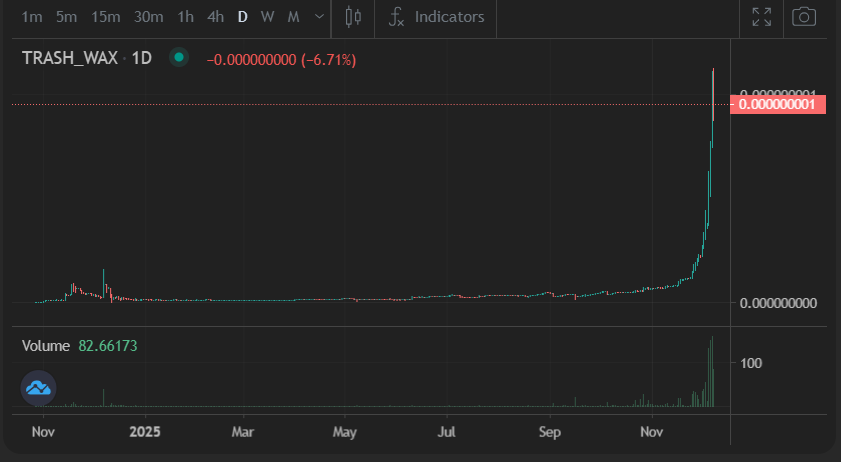Click the -0.000000000 (-6.71%) change value
Image resolution: width=841 pixels, height=462 pixels.
[x=282, y=60]
